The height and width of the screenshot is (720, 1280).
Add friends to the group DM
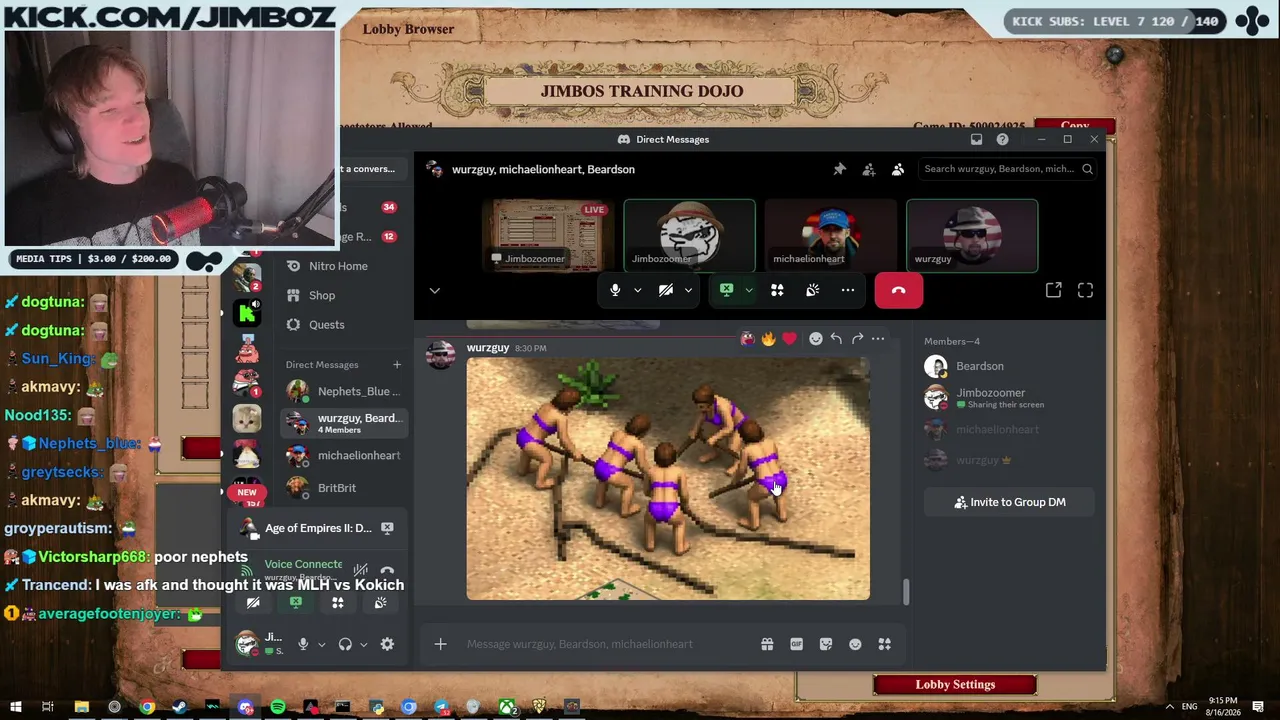(x=869, y=169)
